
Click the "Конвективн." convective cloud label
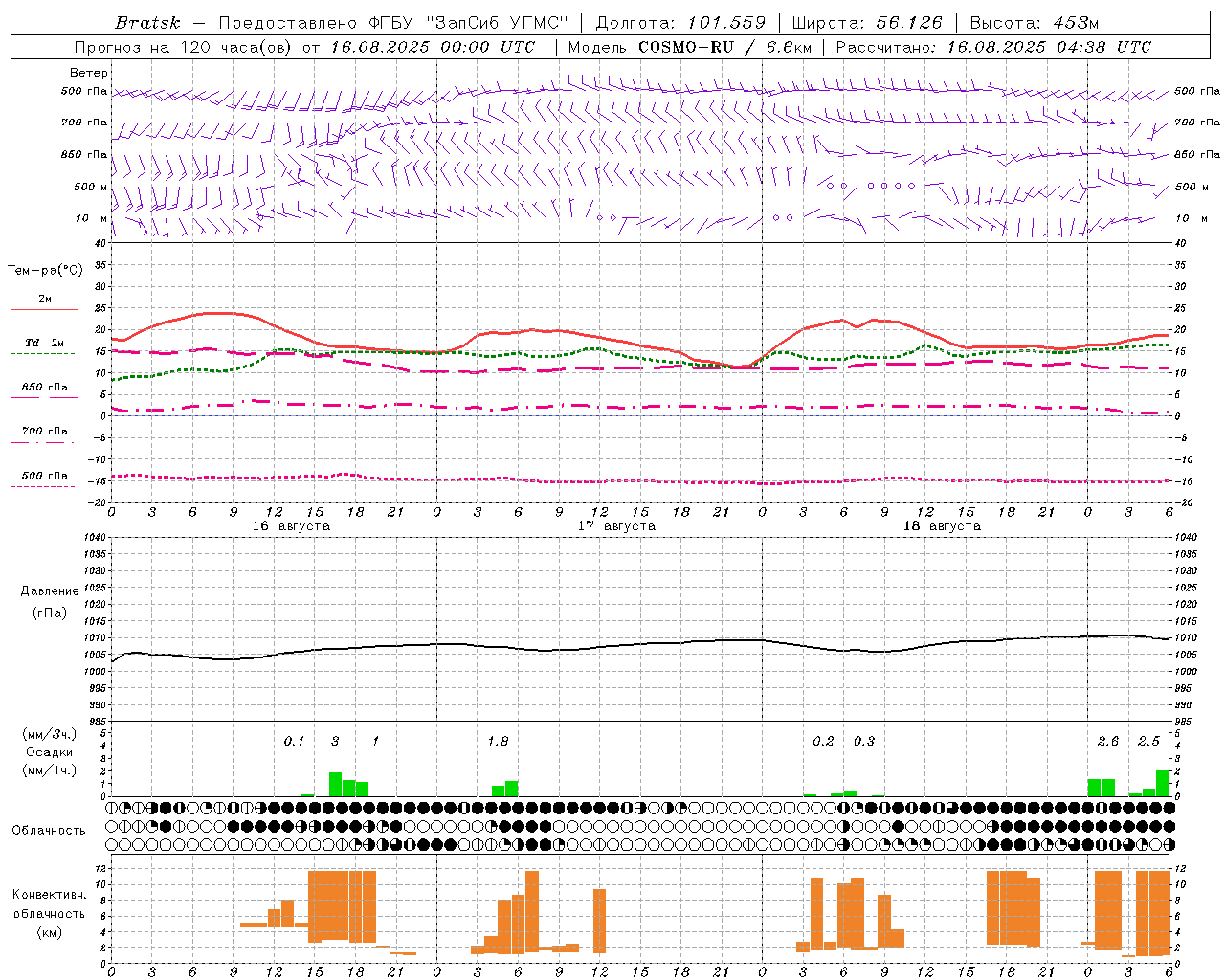(49, 895)
